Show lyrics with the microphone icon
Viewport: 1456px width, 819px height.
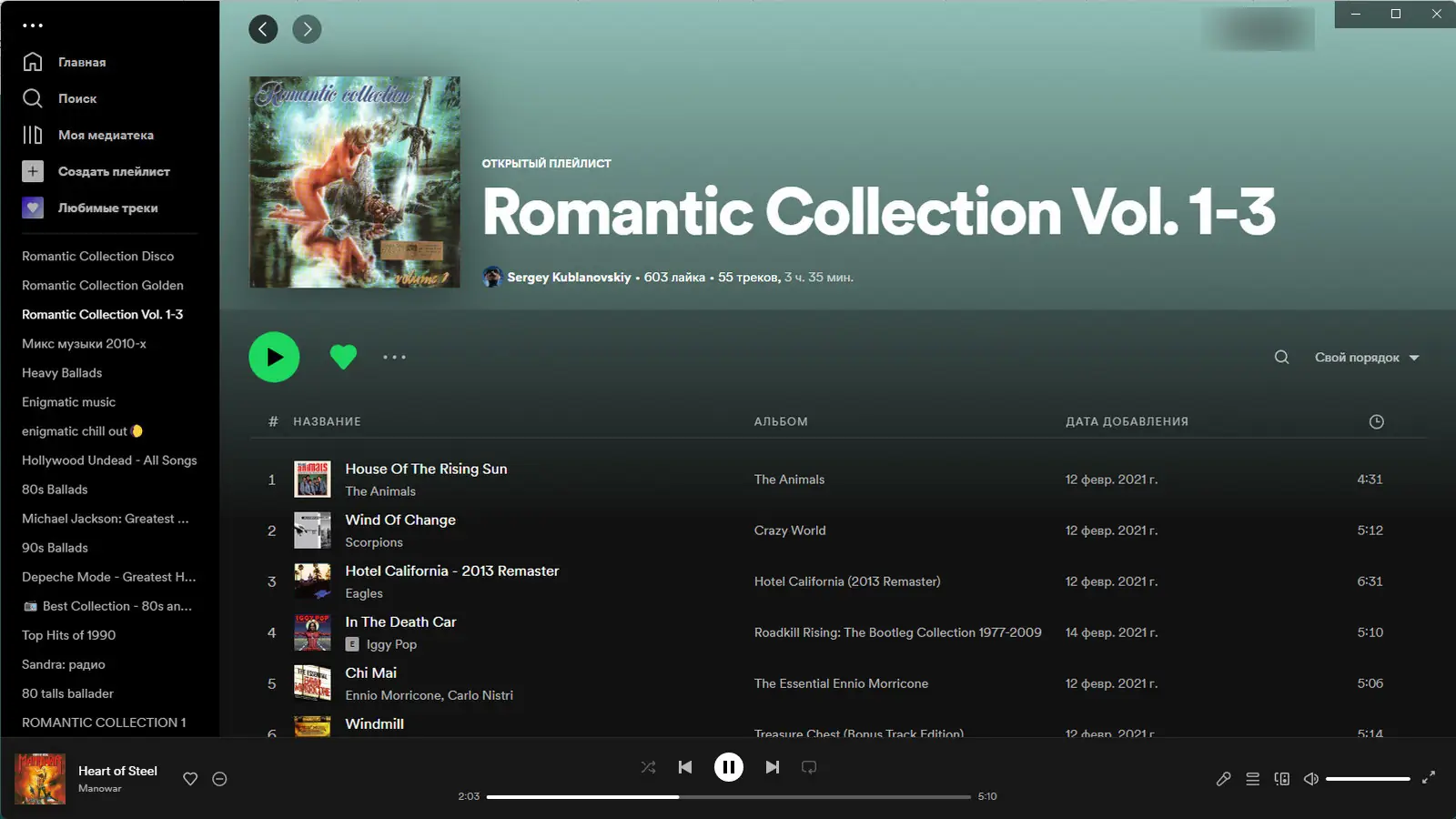click(x=1223, y=779)
